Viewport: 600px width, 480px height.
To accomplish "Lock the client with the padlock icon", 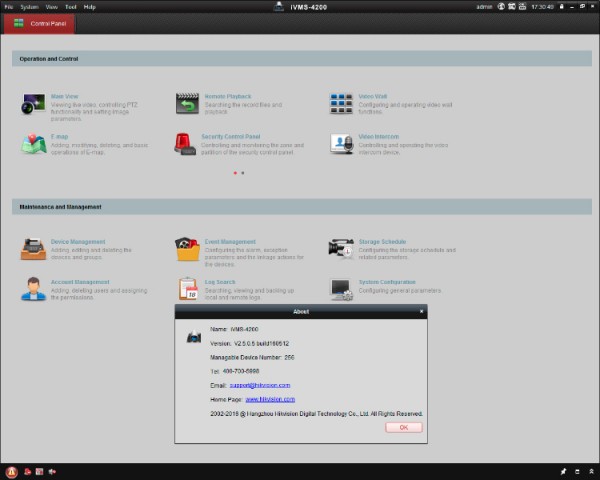I will [562, 7].
